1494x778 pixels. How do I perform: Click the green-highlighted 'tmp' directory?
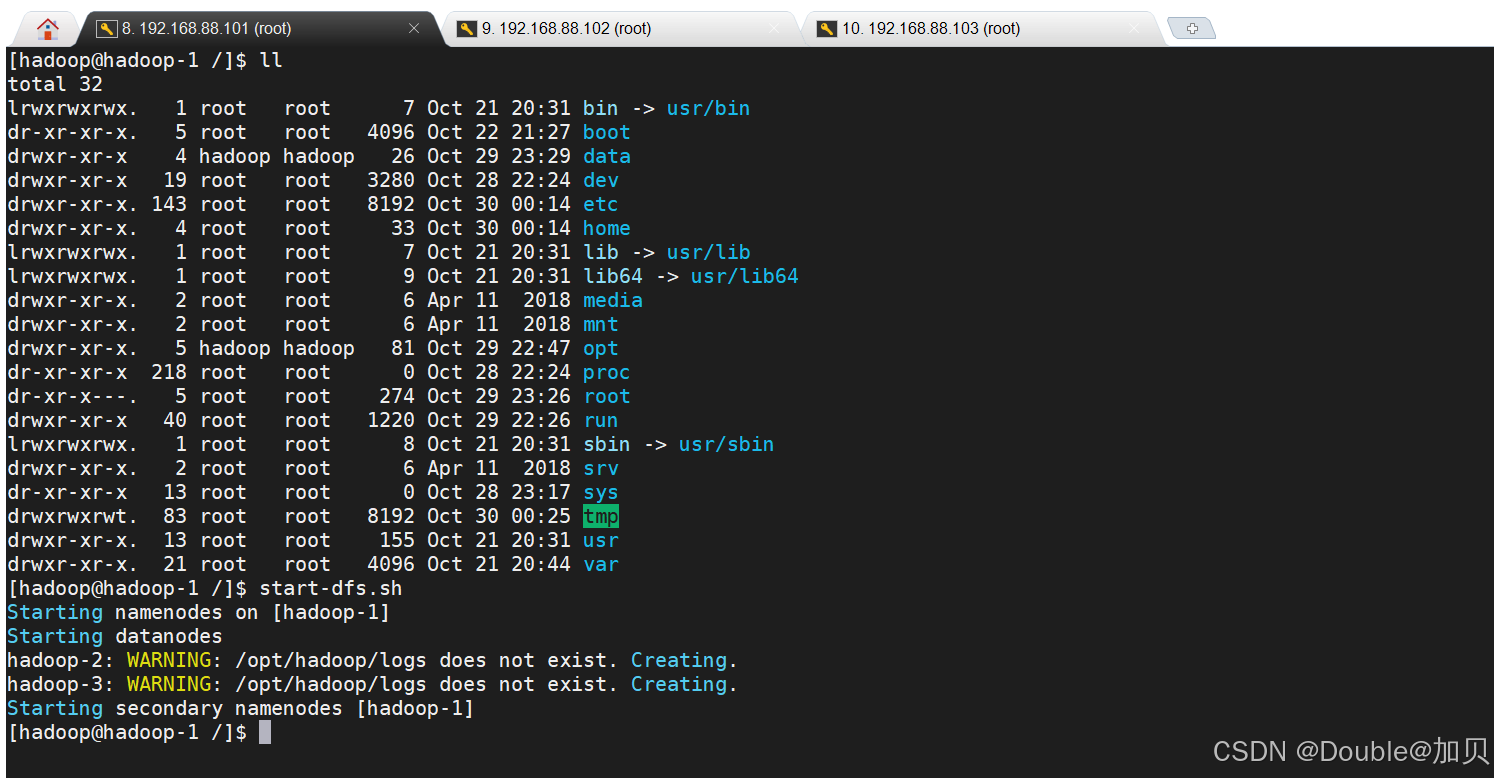601,516
